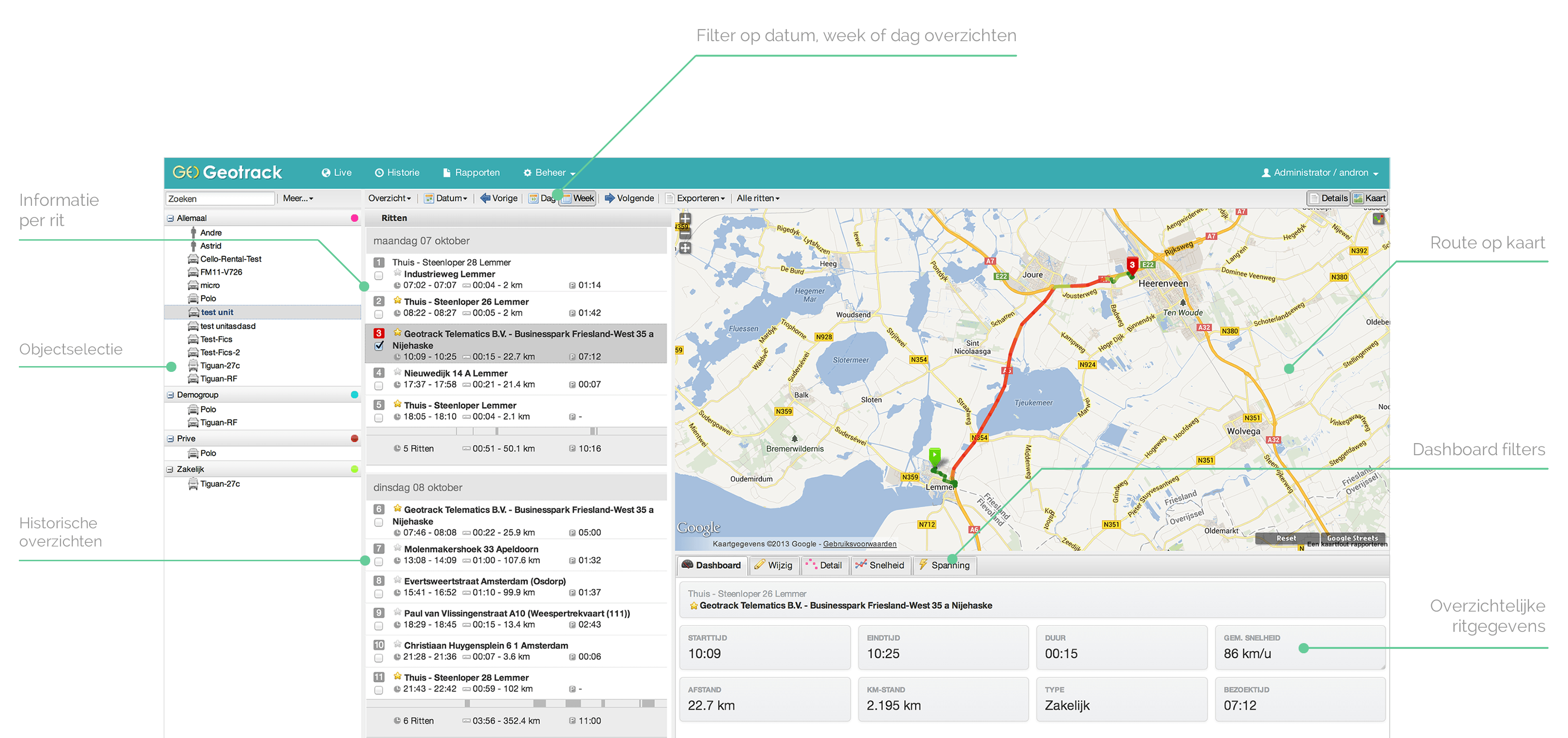Click the Volgende forward arrow icon

(x=609, y=199)
